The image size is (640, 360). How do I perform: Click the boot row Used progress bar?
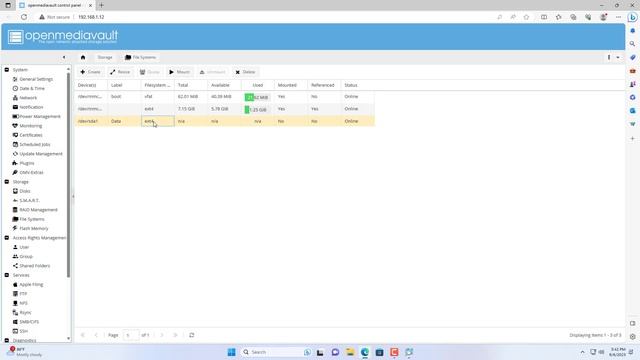(x=257, y=97)
